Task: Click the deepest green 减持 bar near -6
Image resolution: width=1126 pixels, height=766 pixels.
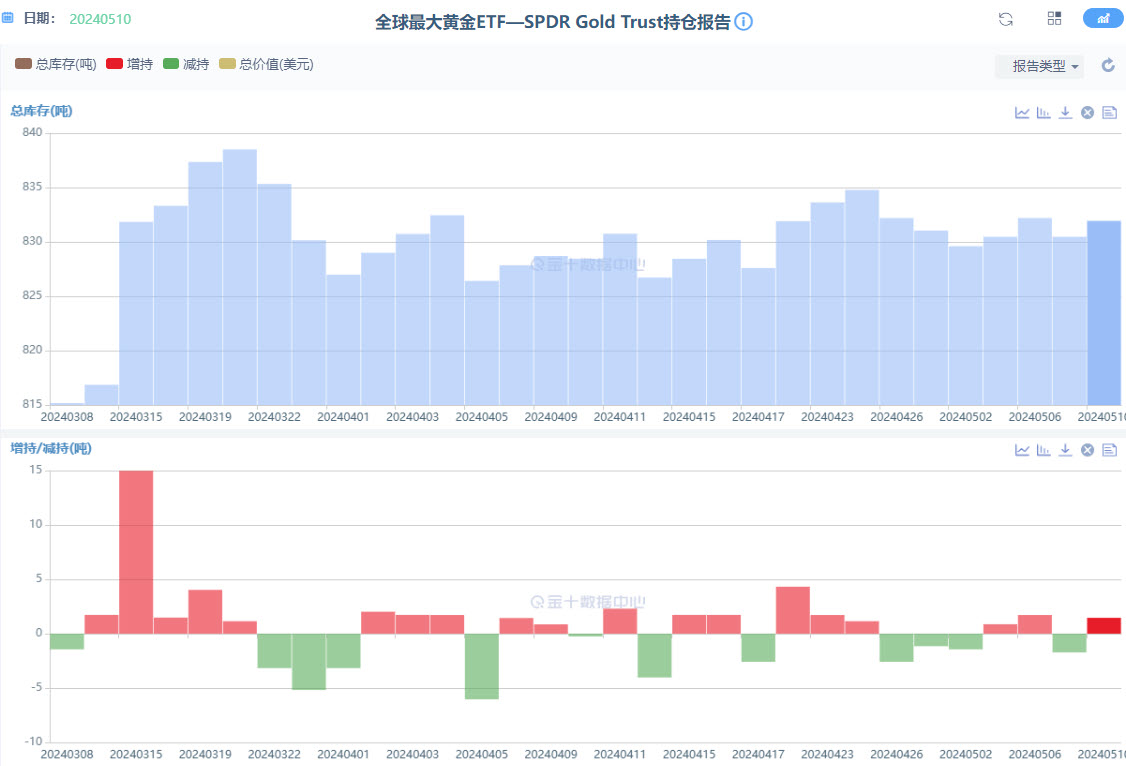Action: click(482, 666)
